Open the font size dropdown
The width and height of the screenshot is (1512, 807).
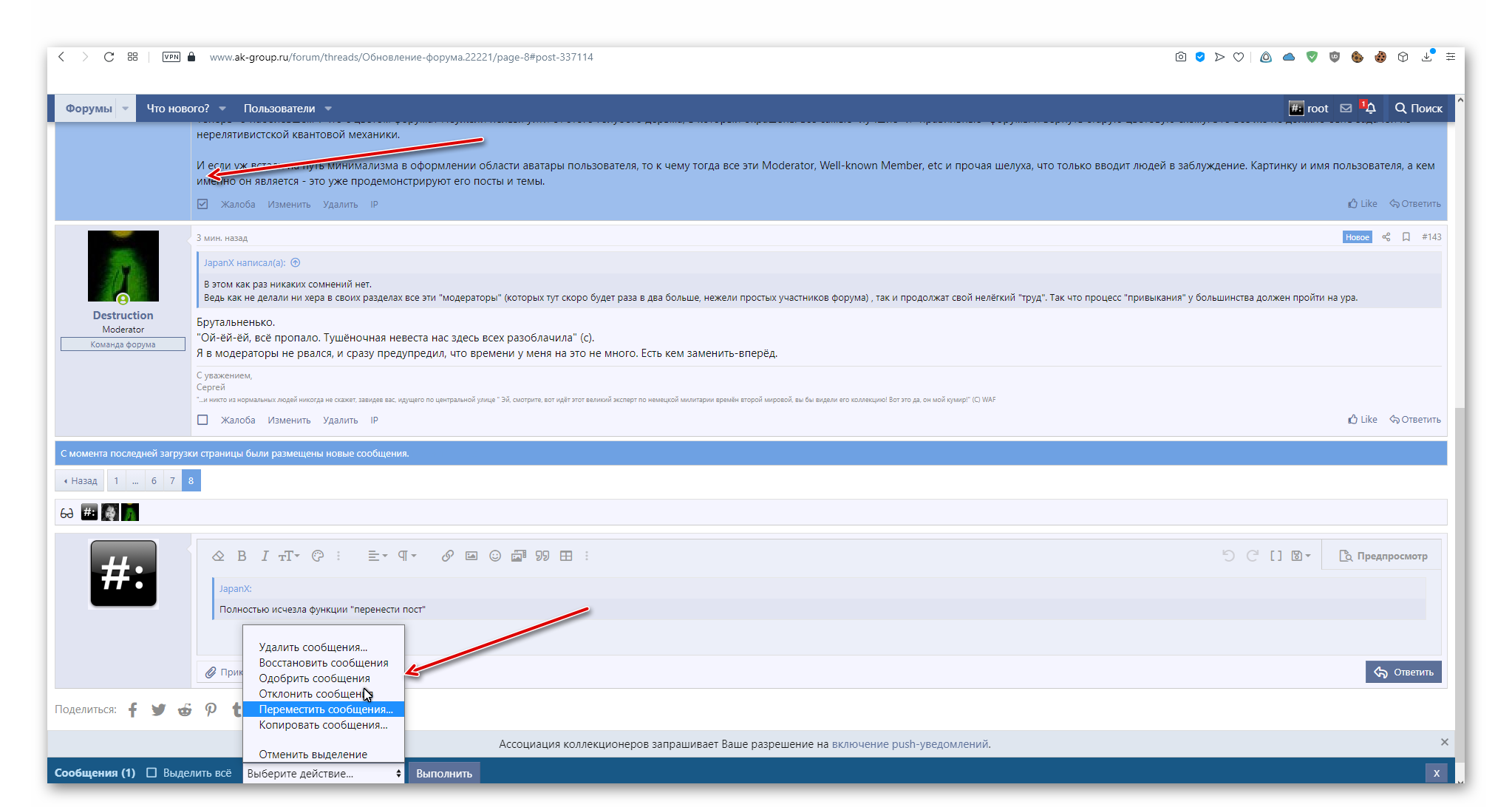(x=289, y=556)
